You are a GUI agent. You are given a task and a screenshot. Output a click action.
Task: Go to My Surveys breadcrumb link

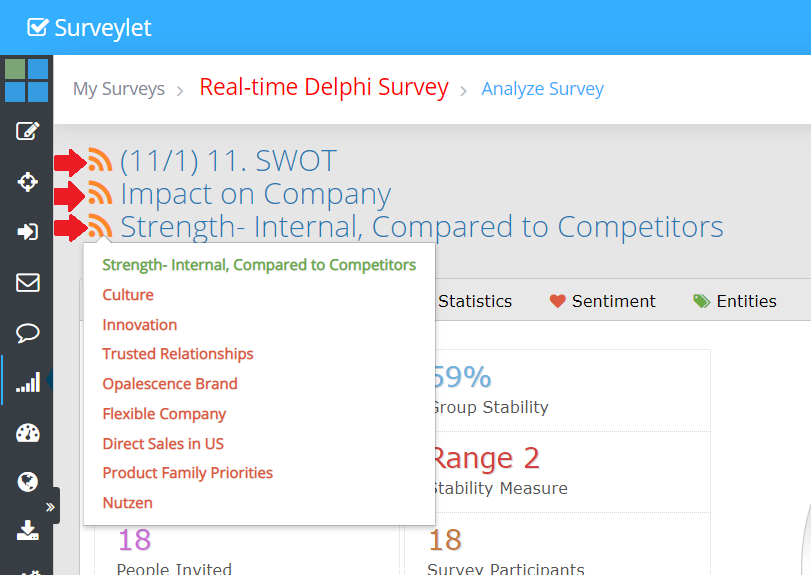pyautogui.click(x=119, y=89)
